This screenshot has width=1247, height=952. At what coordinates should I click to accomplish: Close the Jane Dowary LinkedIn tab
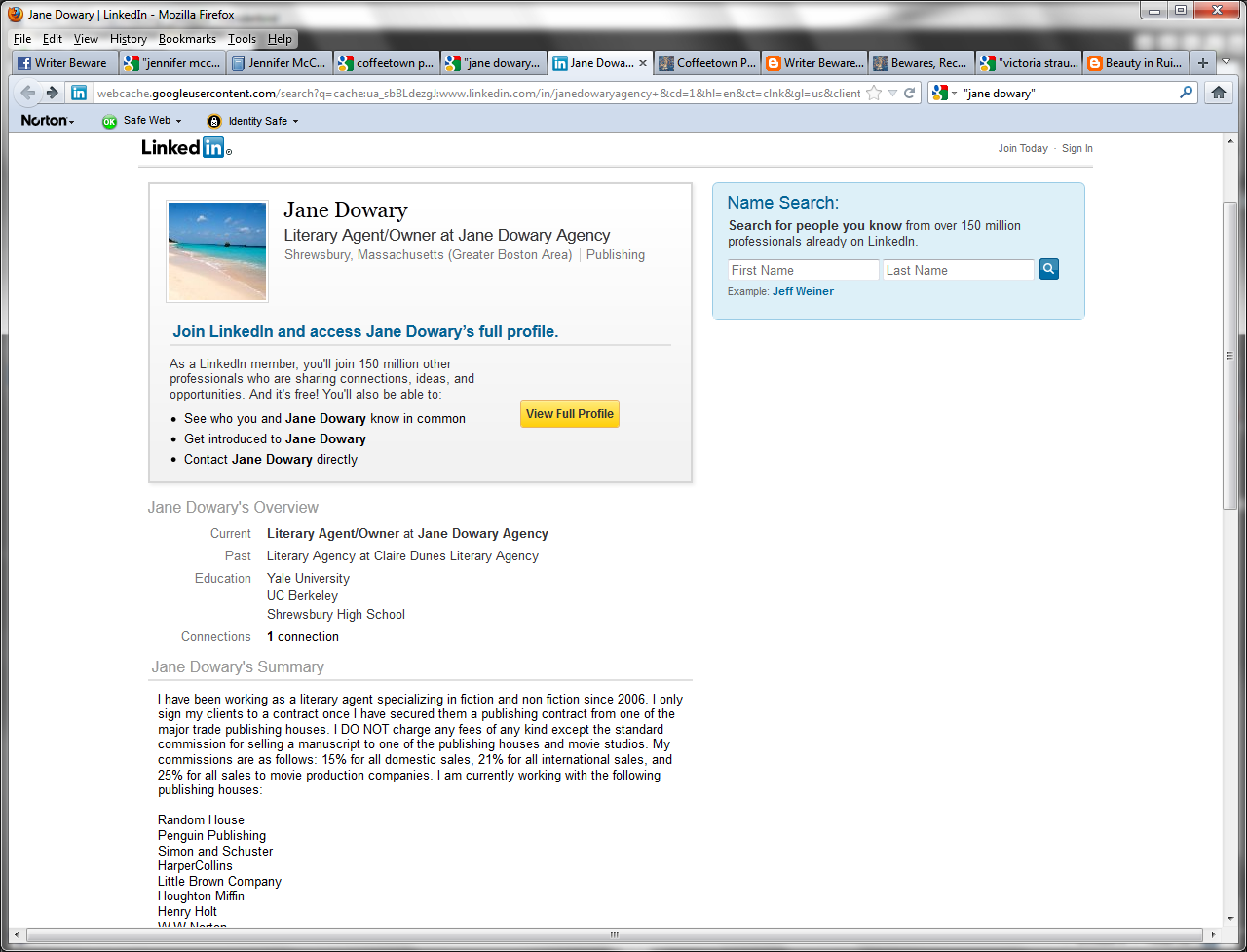(642, 63)
